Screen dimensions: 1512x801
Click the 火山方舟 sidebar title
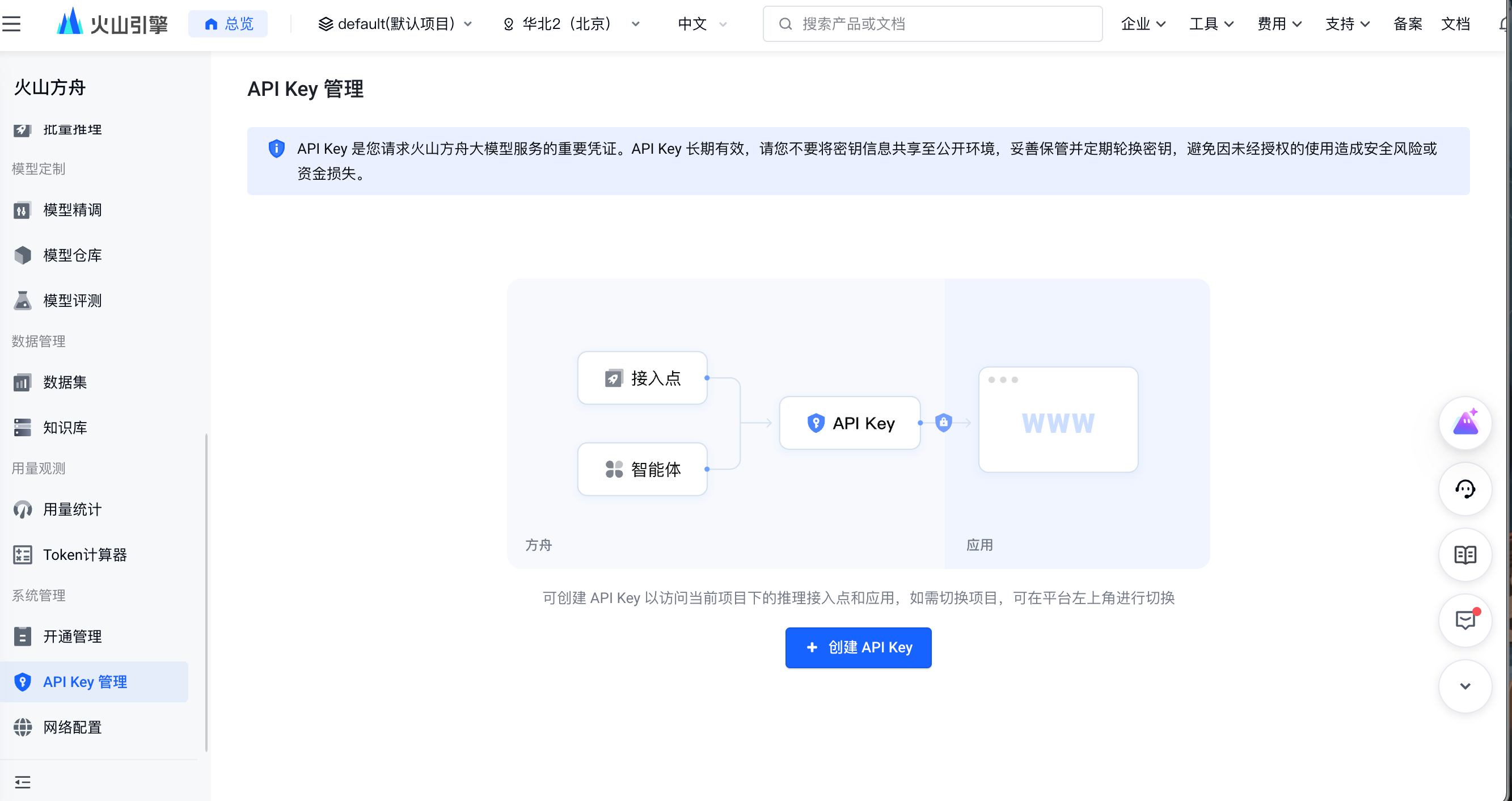[50, 87]
